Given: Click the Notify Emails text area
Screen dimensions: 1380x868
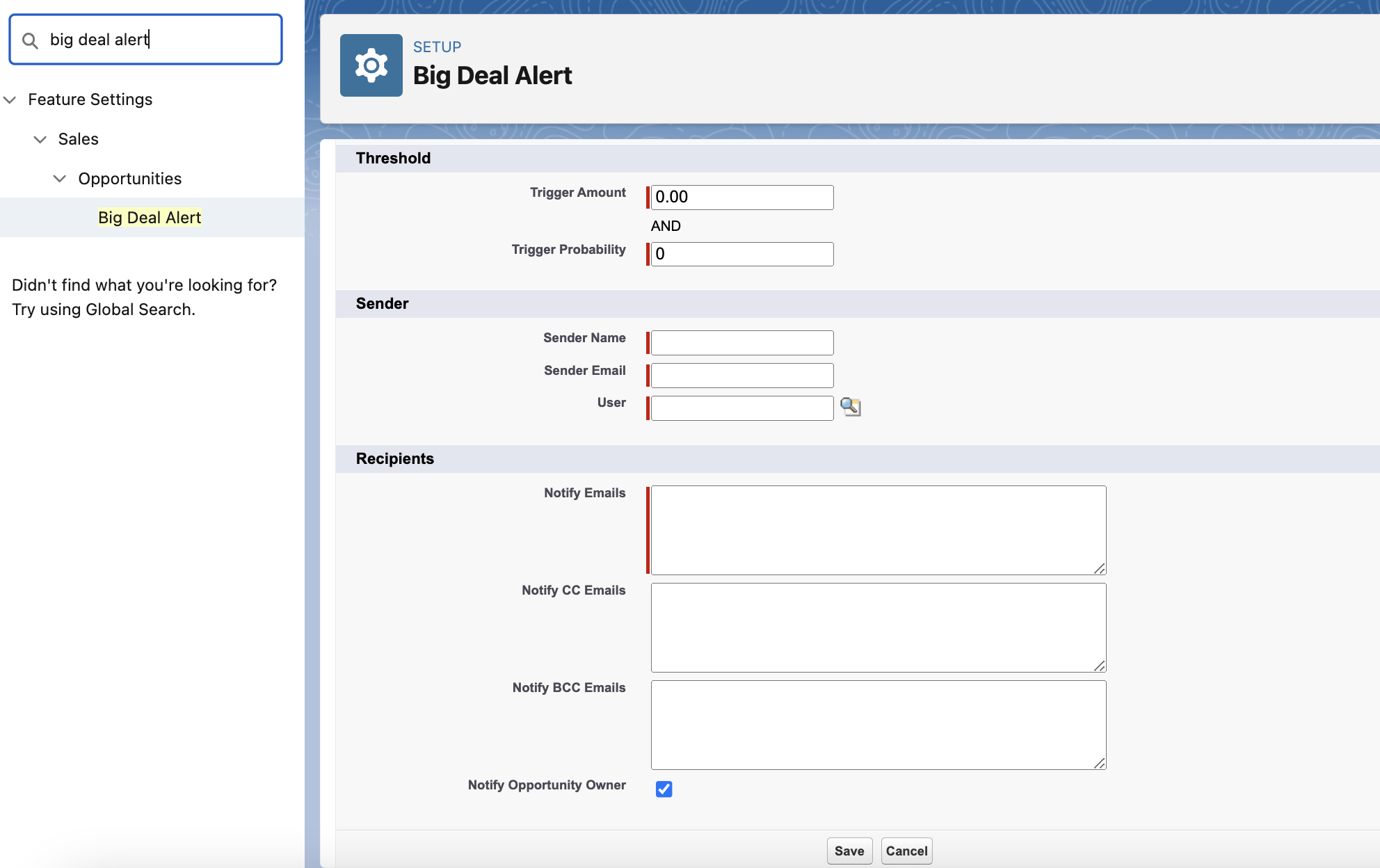Looking at the screenshot, I should click(x=878, y=530).
